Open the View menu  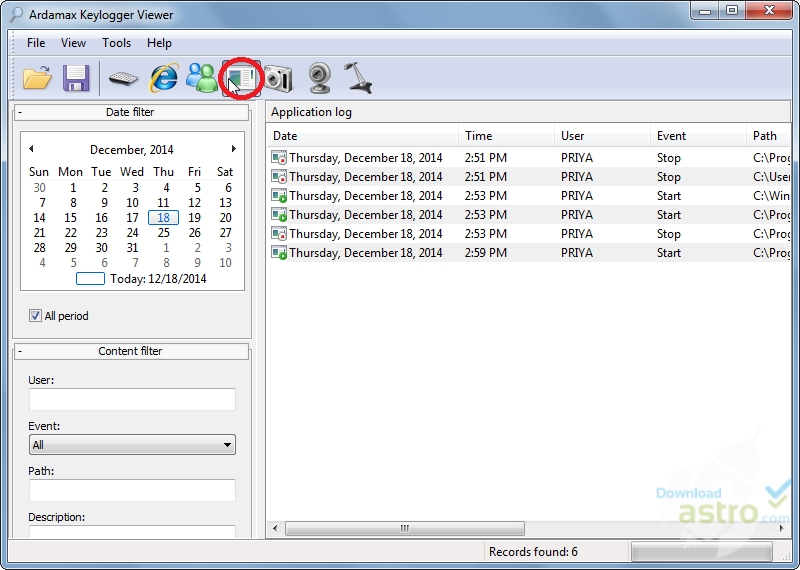click(x=73, y=43)
